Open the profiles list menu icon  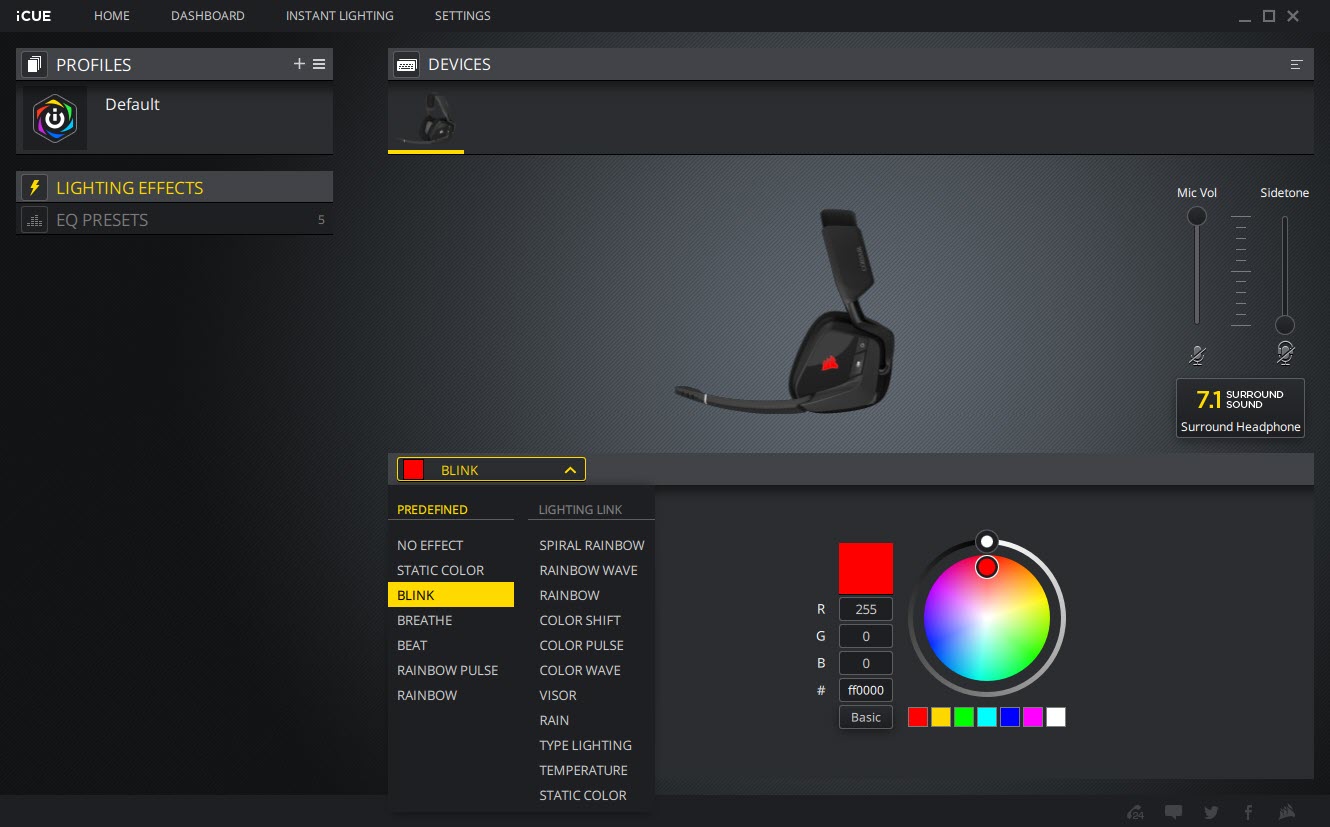pyautogui.click(x=319, y=64)
